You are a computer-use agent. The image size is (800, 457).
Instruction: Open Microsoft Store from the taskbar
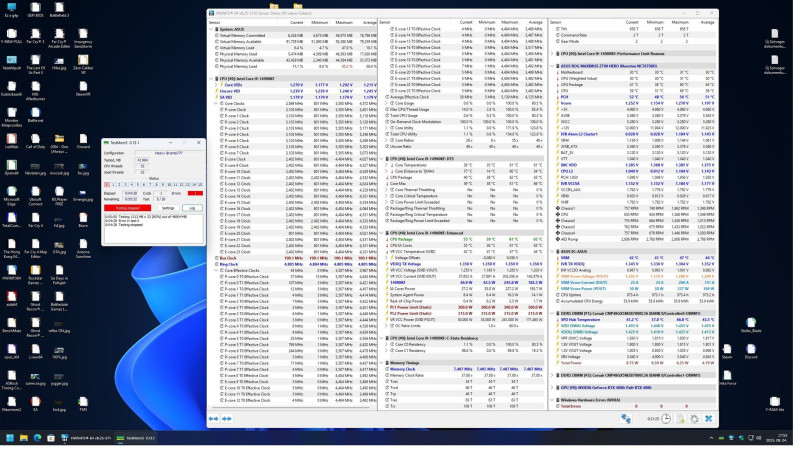[51, 438]
